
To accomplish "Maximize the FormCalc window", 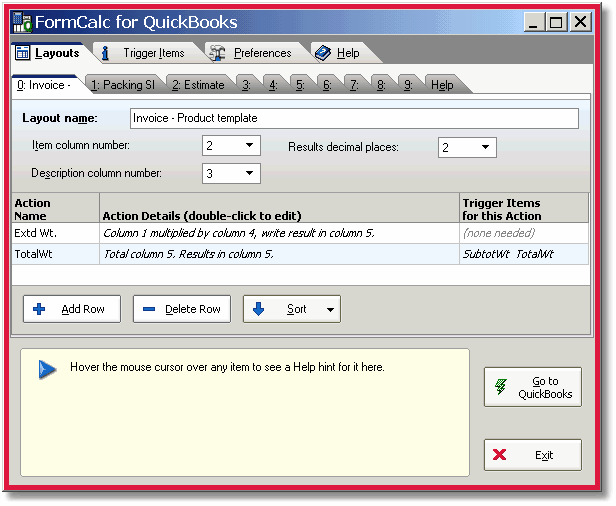I will pyautogui.click(x=556, y=22).
